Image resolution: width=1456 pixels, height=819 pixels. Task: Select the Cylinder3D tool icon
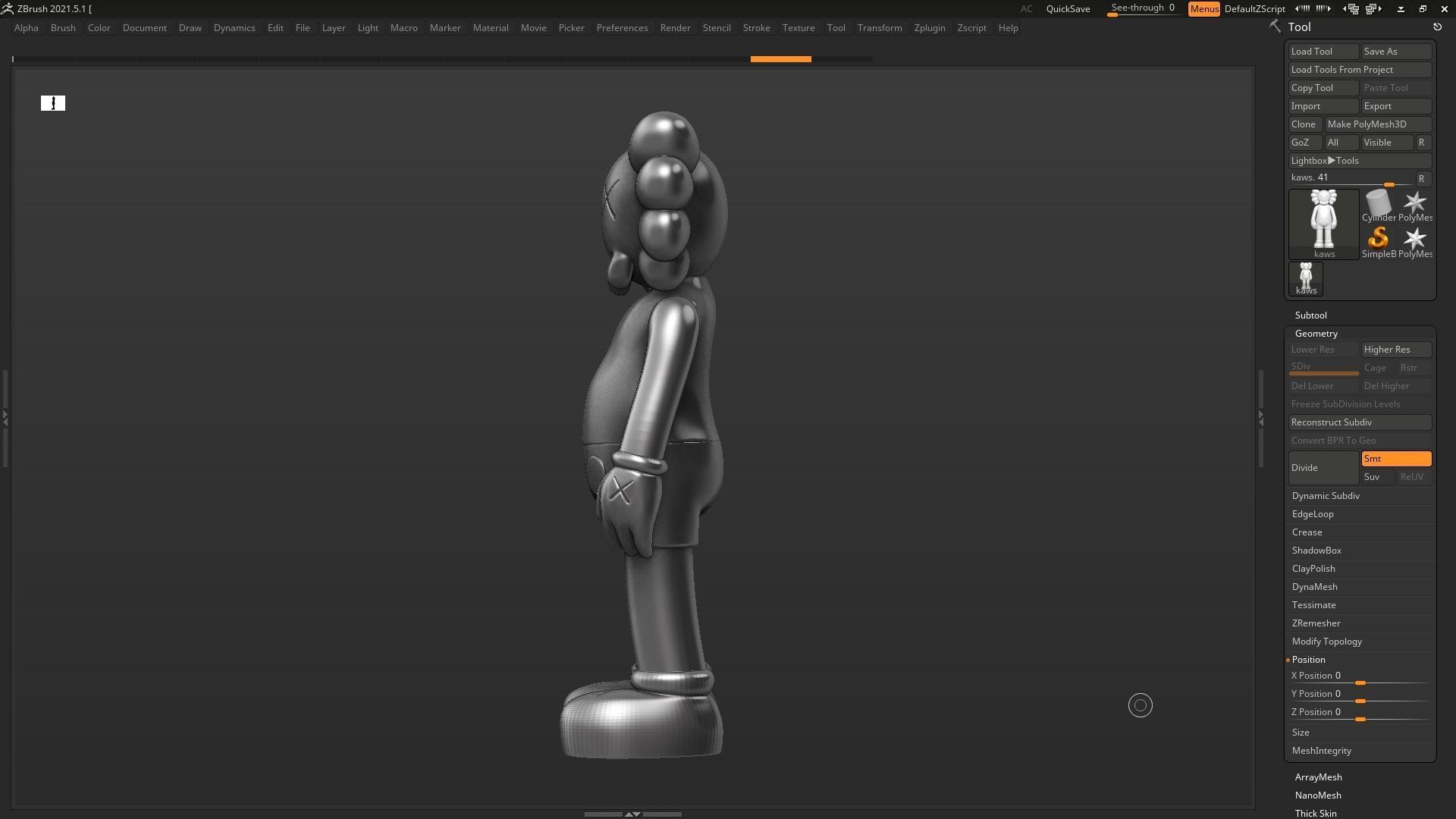tap(1378, 206)
